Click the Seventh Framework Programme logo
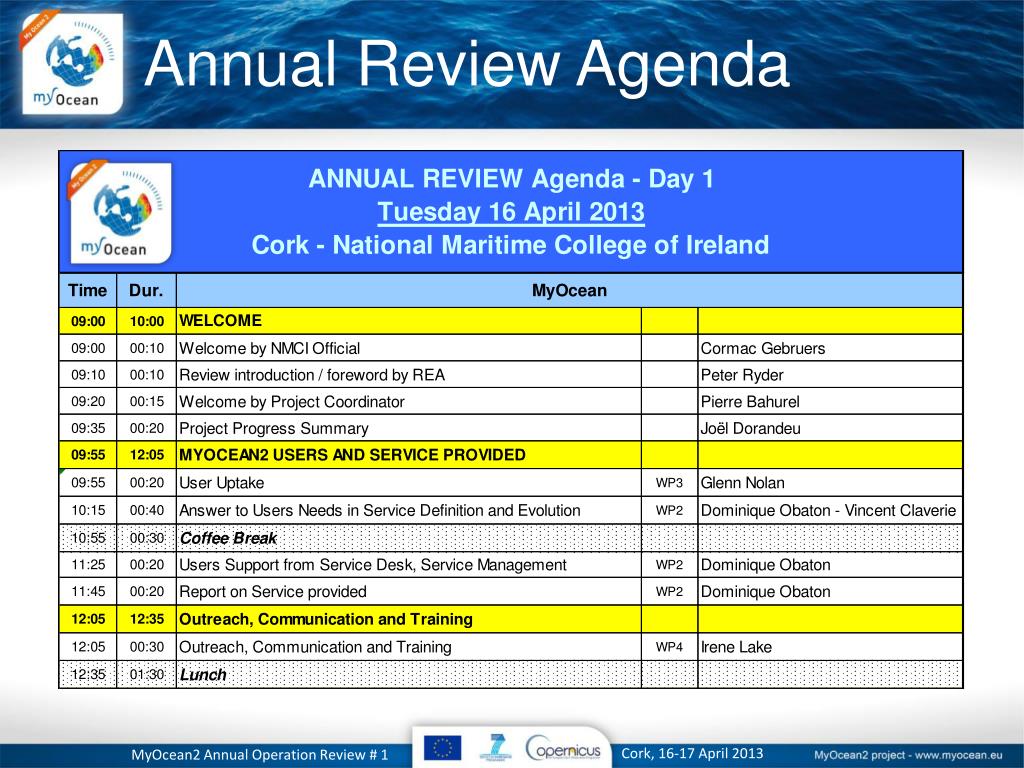Image resolution: width=1024 pixels, height=768 pixels. click(x=496, y=747)
